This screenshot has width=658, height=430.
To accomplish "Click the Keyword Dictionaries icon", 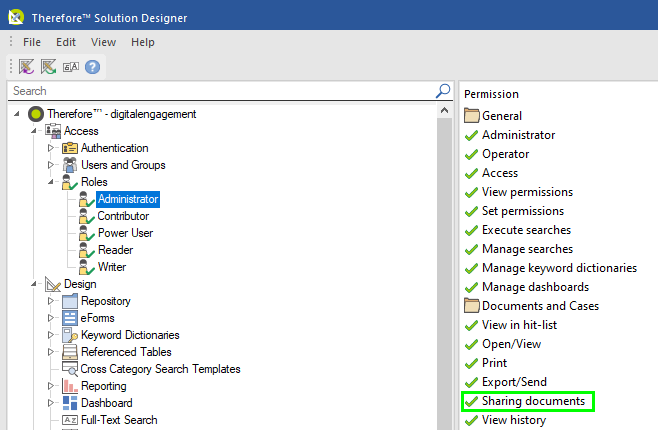I will tap(70, 335).
